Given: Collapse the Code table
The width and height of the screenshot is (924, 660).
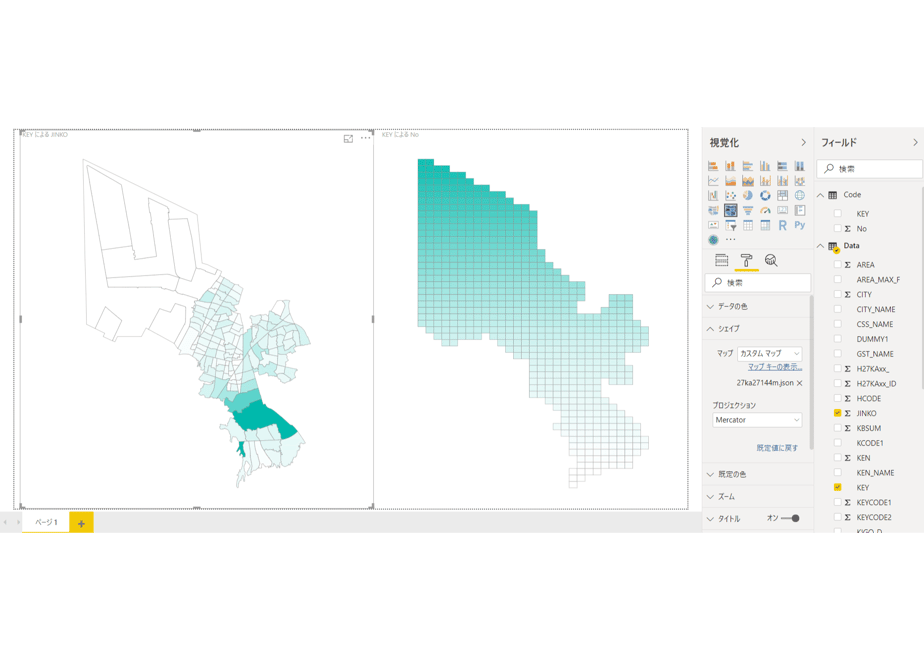Looking at the screenshot, I should tap(820, 195).
